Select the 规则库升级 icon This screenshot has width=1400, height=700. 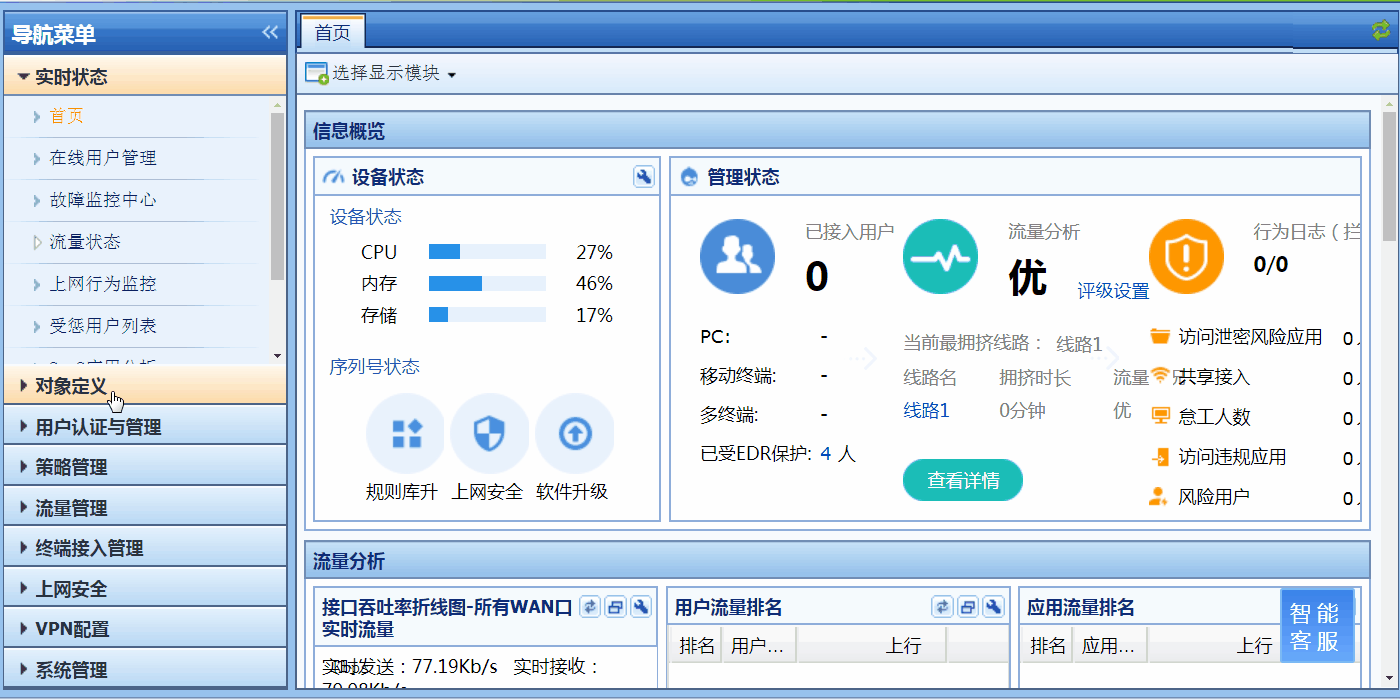405,433
